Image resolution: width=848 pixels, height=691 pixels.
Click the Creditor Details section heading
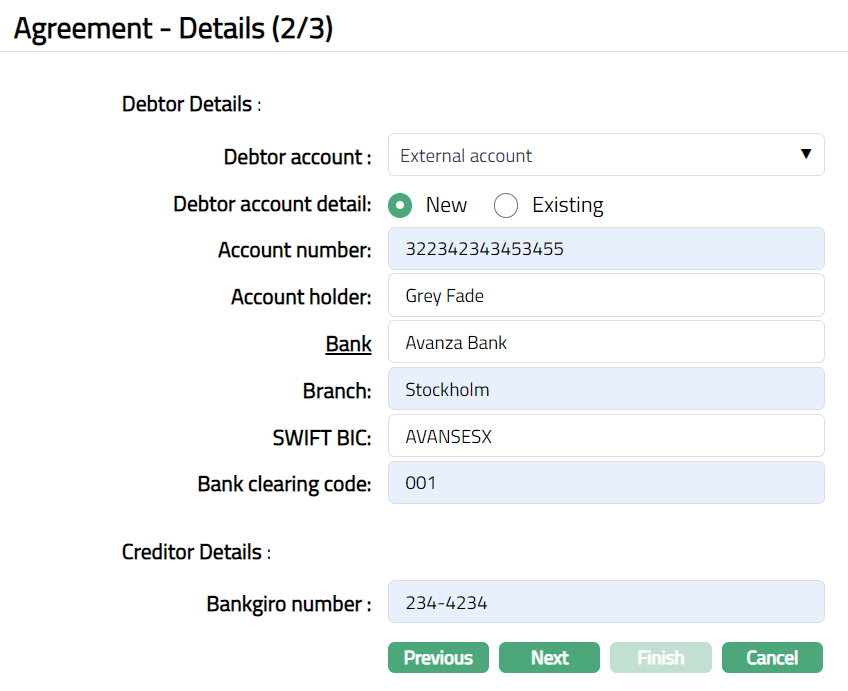point(193,552)
